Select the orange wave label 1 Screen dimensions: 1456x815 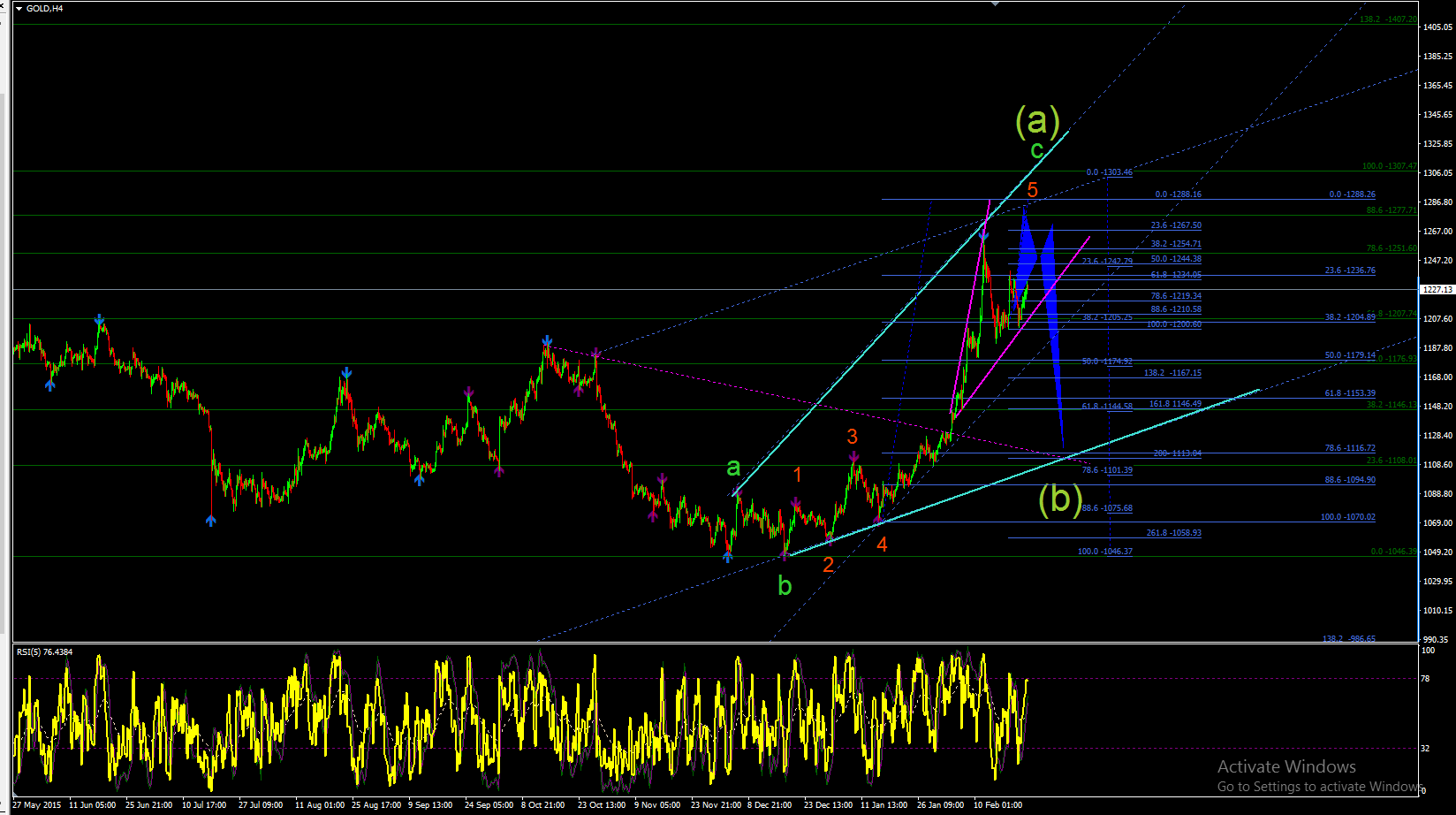point(797,475)
